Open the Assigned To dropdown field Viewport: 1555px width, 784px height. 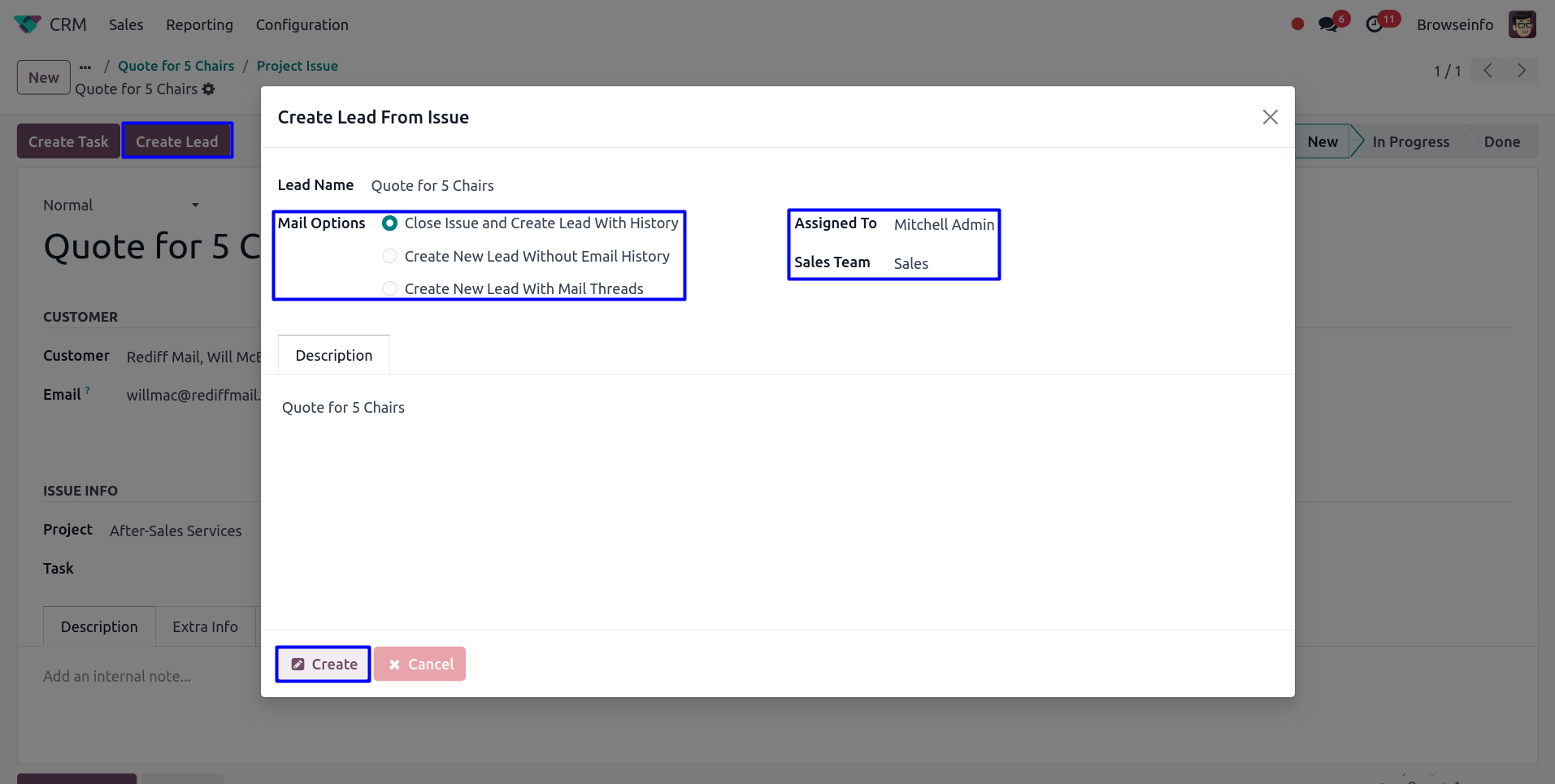point(945,224)
